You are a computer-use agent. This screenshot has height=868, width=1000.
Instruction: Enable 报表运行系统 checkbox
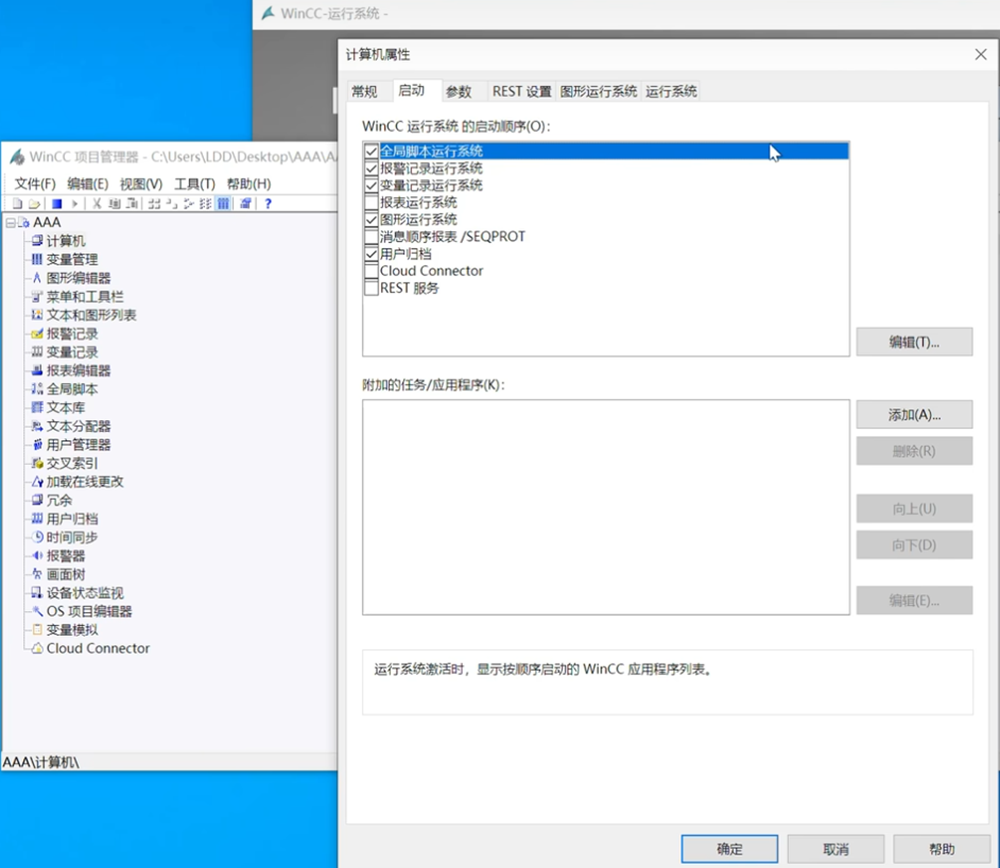(x=372, y=202)
